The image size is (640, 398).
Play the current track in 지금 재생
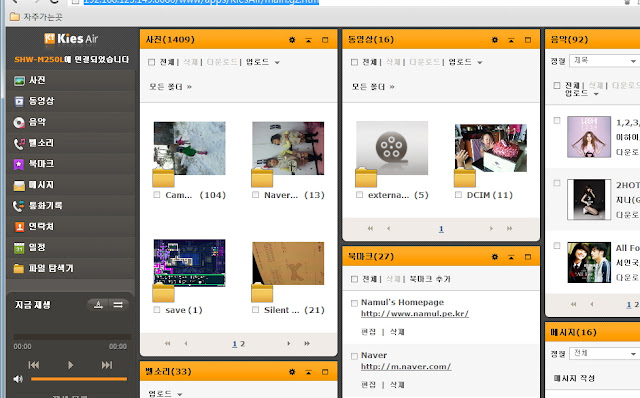(x=70, y=365)
